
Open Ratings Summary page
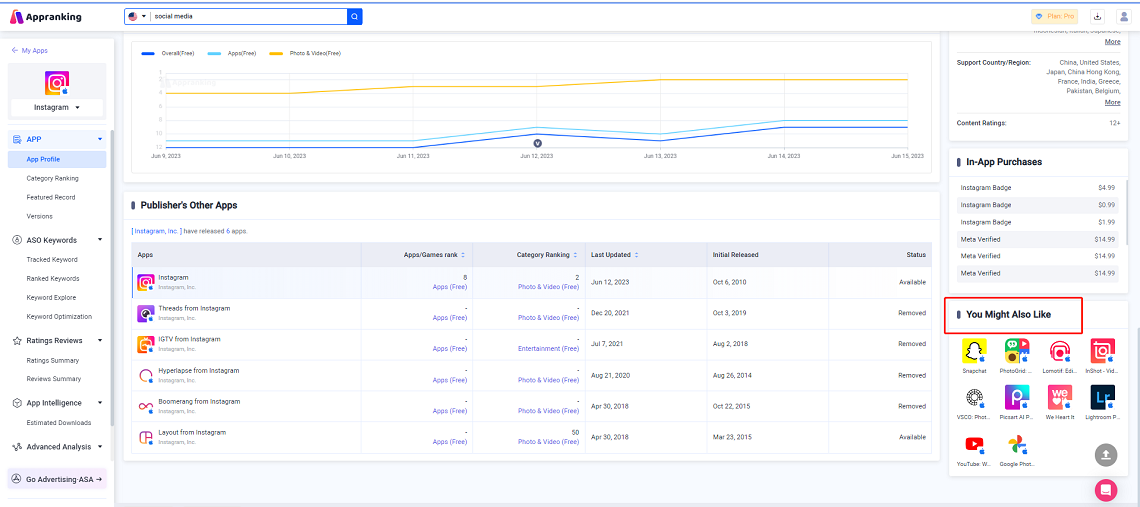click(x=52, y=360)
